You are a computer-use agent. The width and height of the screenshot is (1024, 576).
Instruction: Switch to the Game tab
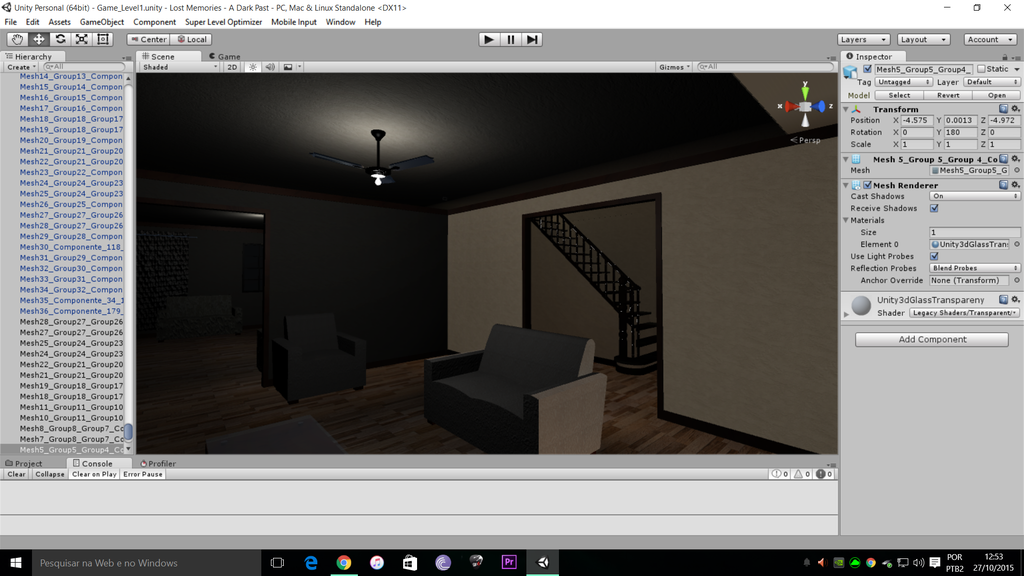(x=225, y=57)
